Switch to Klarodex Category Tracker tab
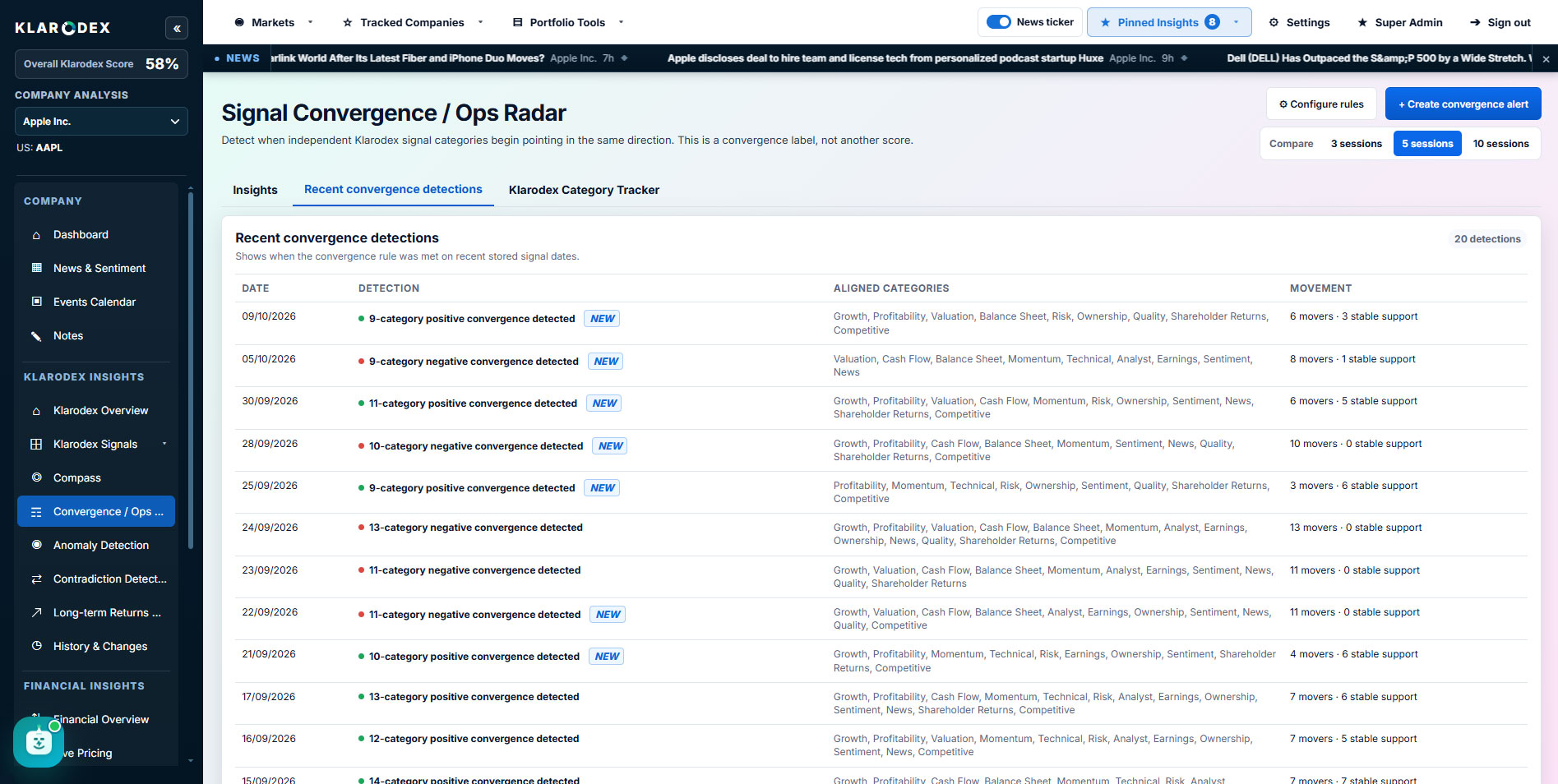This screenshot has width=1558, height=784. coord(584,190)
